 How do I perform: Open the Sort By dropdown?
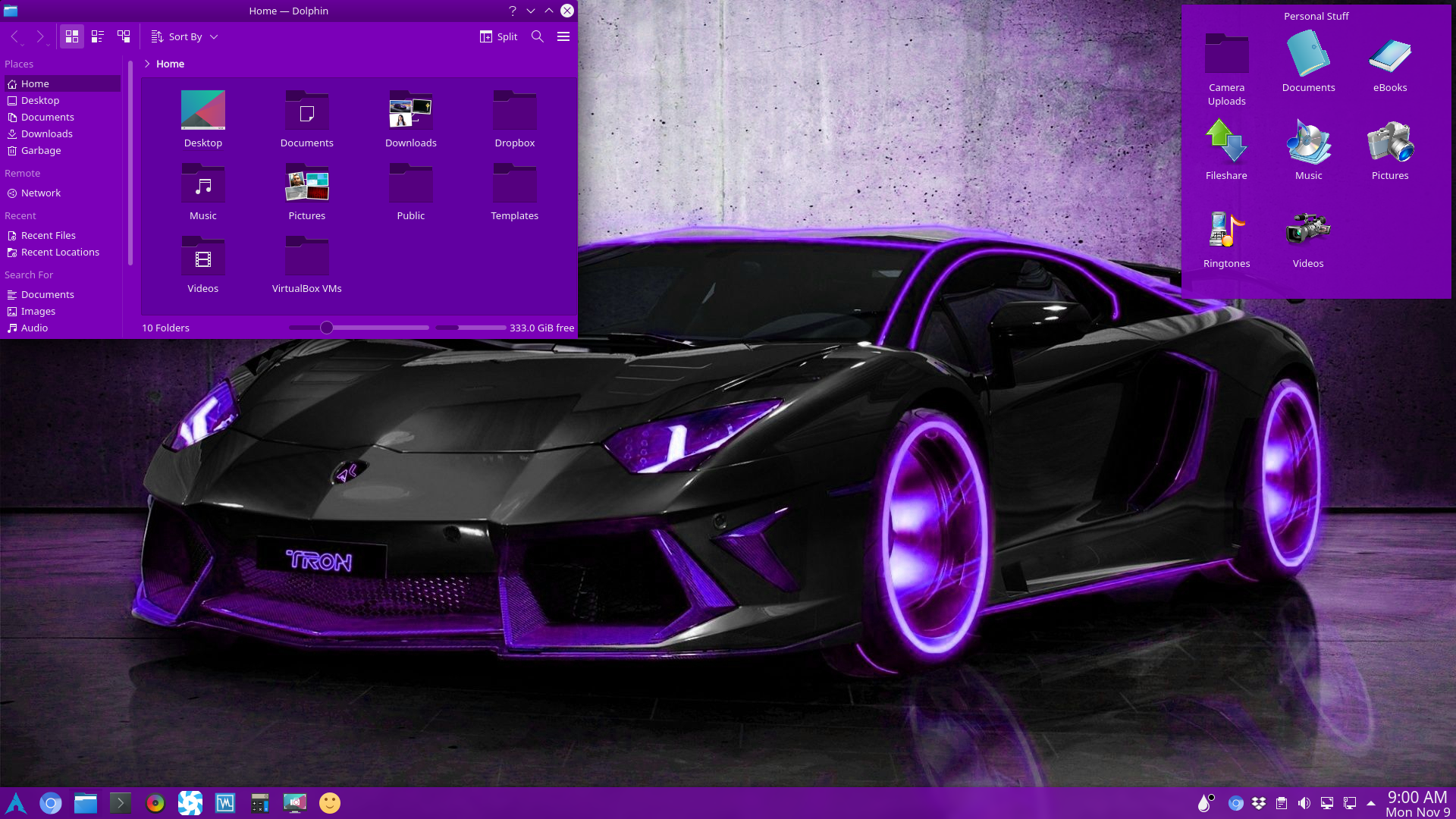click(184, 36)
